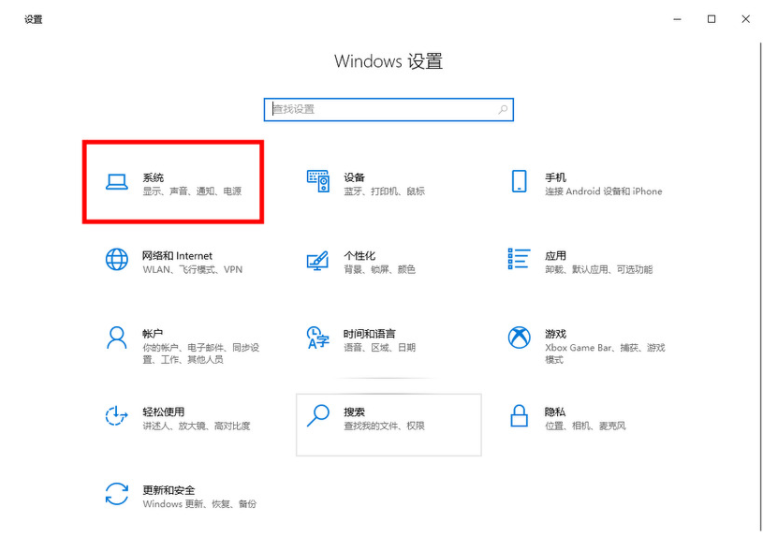This screenshot has width=764, height=534.
Task: Click the 游戏 category title text
Action: [x=555, y=334]
